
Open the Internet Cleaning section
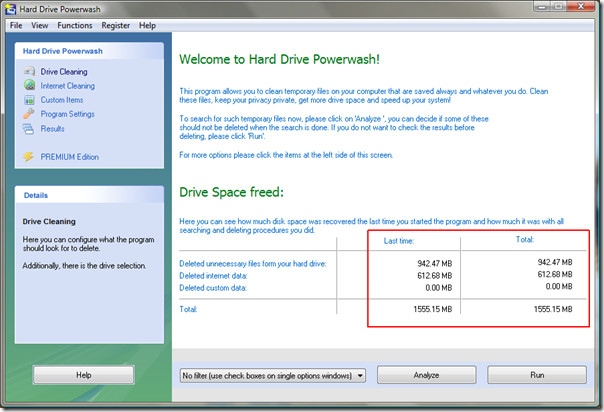click(x=68, y=86)
